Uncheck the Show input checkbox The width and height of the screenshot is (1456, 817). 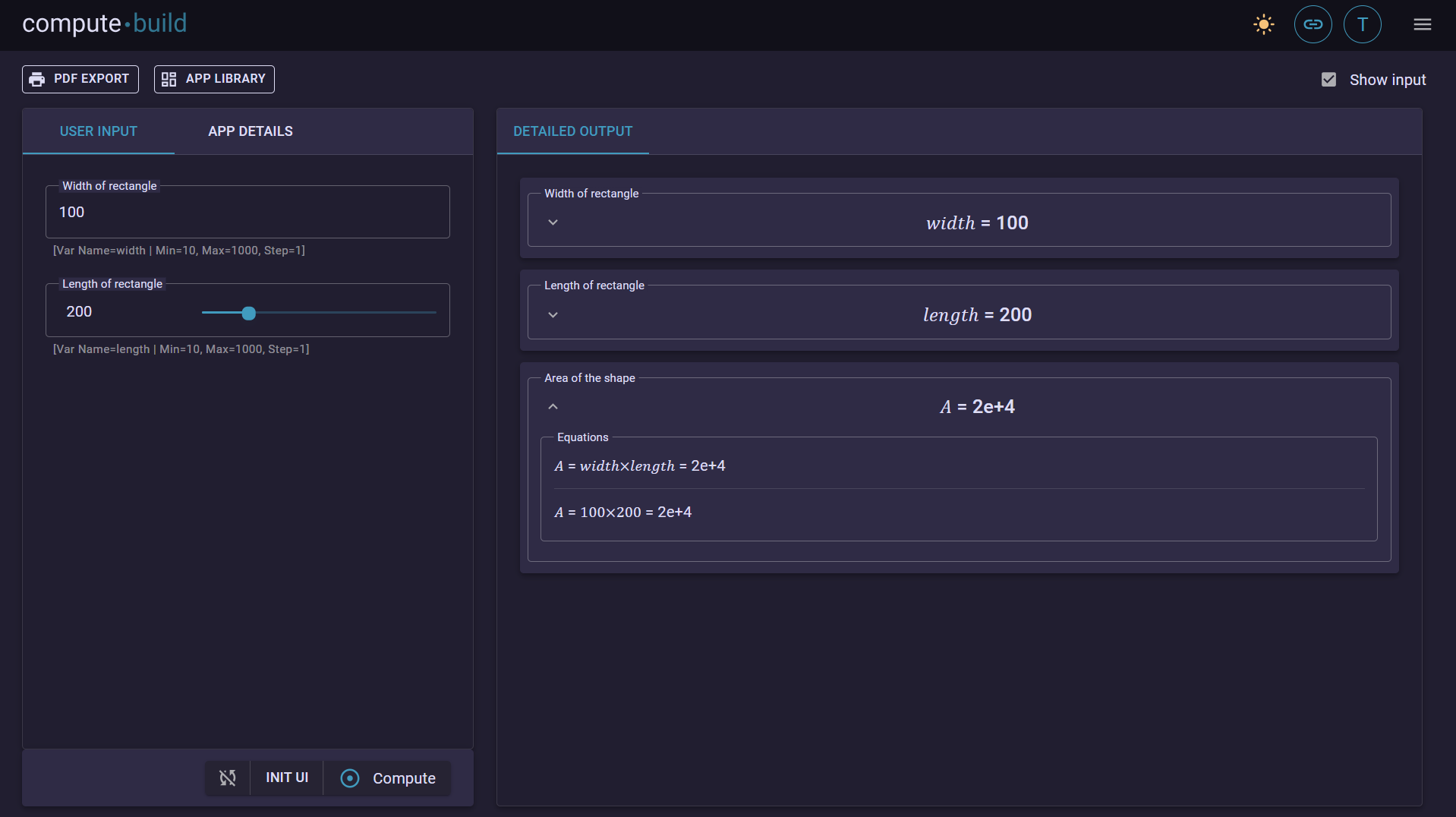pos(1328,80)
